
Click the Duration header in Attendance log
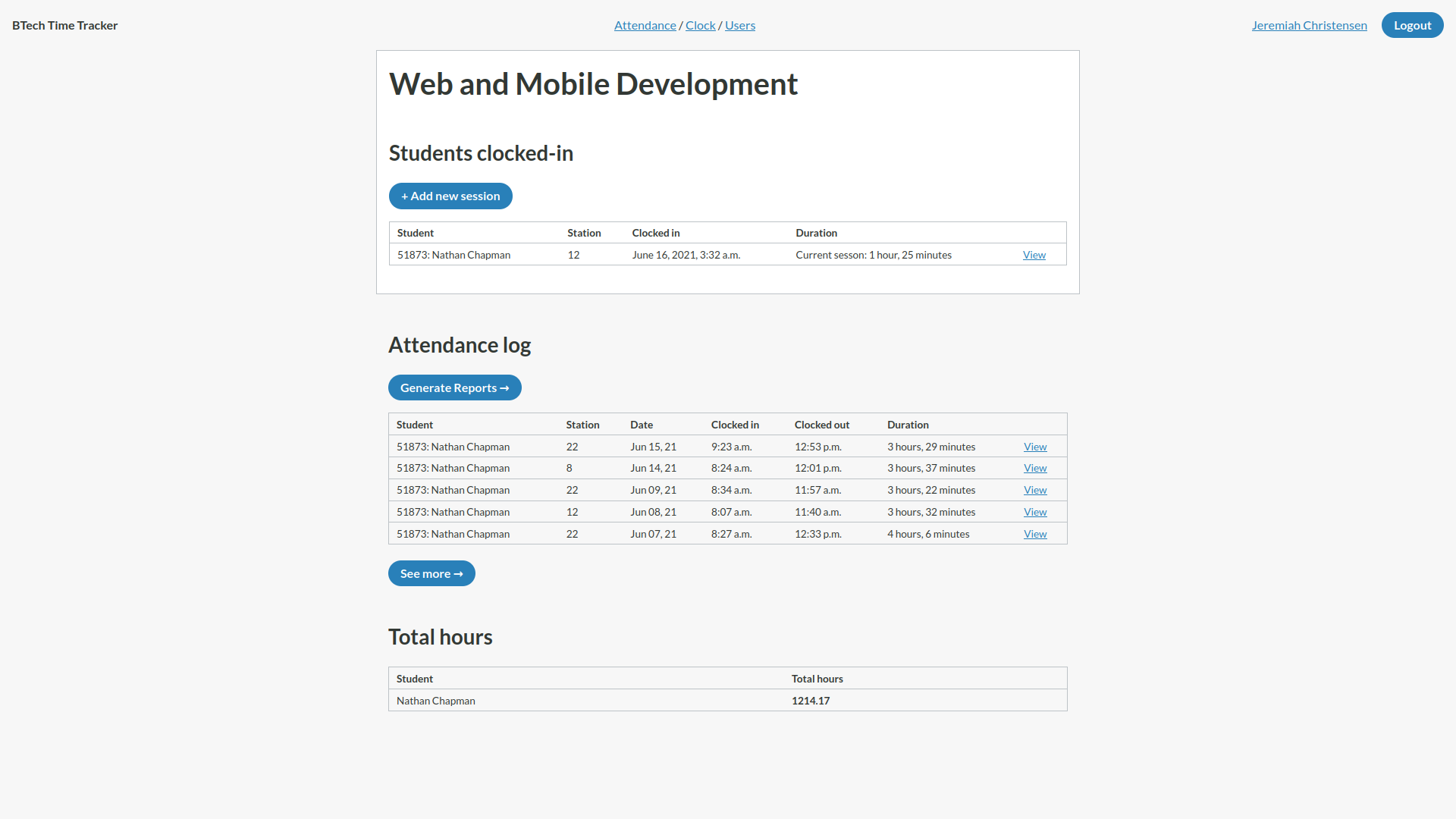pyautogui.click(x=908, y=425)
